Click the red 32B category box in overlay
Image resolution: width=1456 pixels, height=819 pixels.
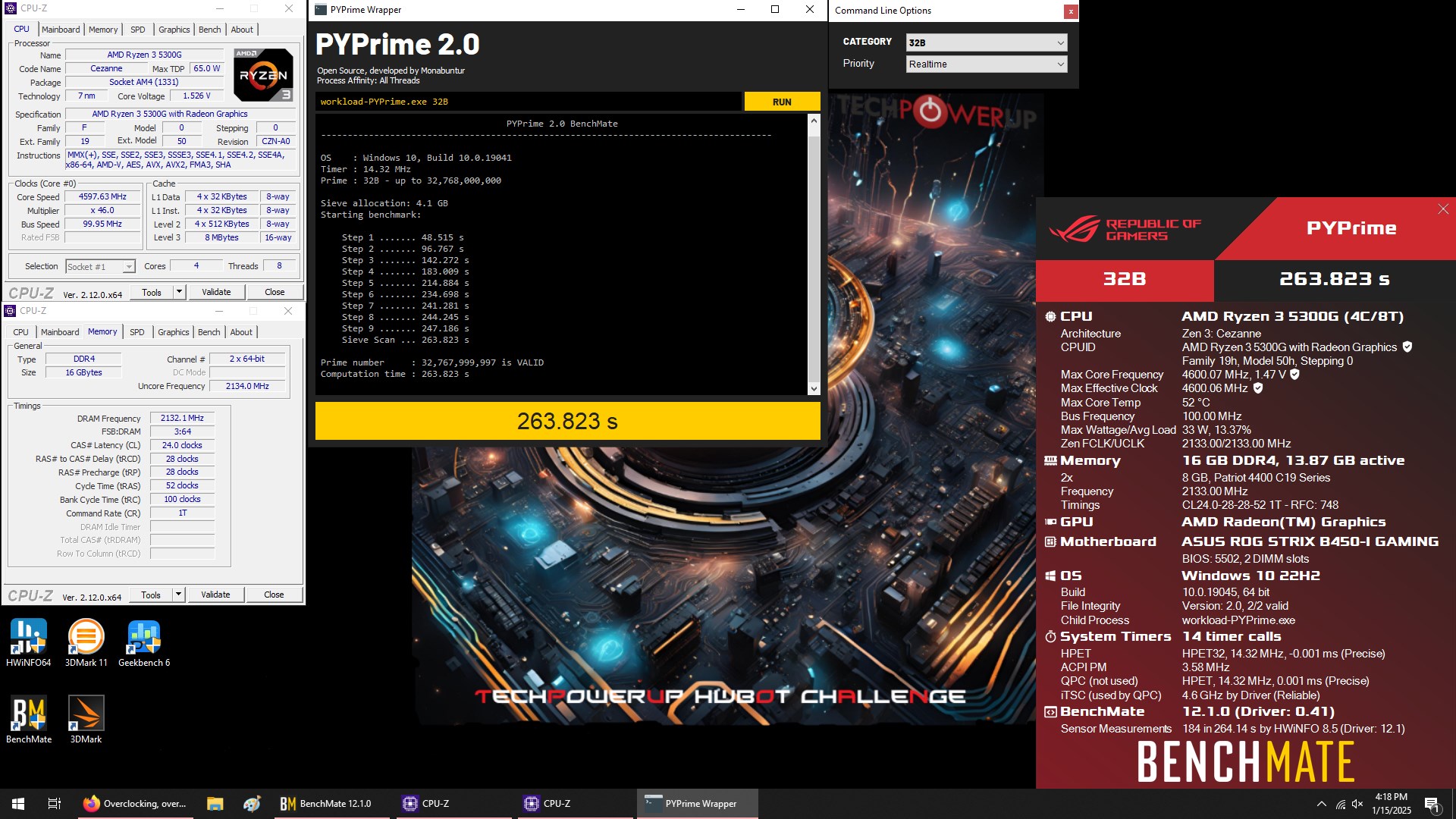click(x=1125, y=279)
